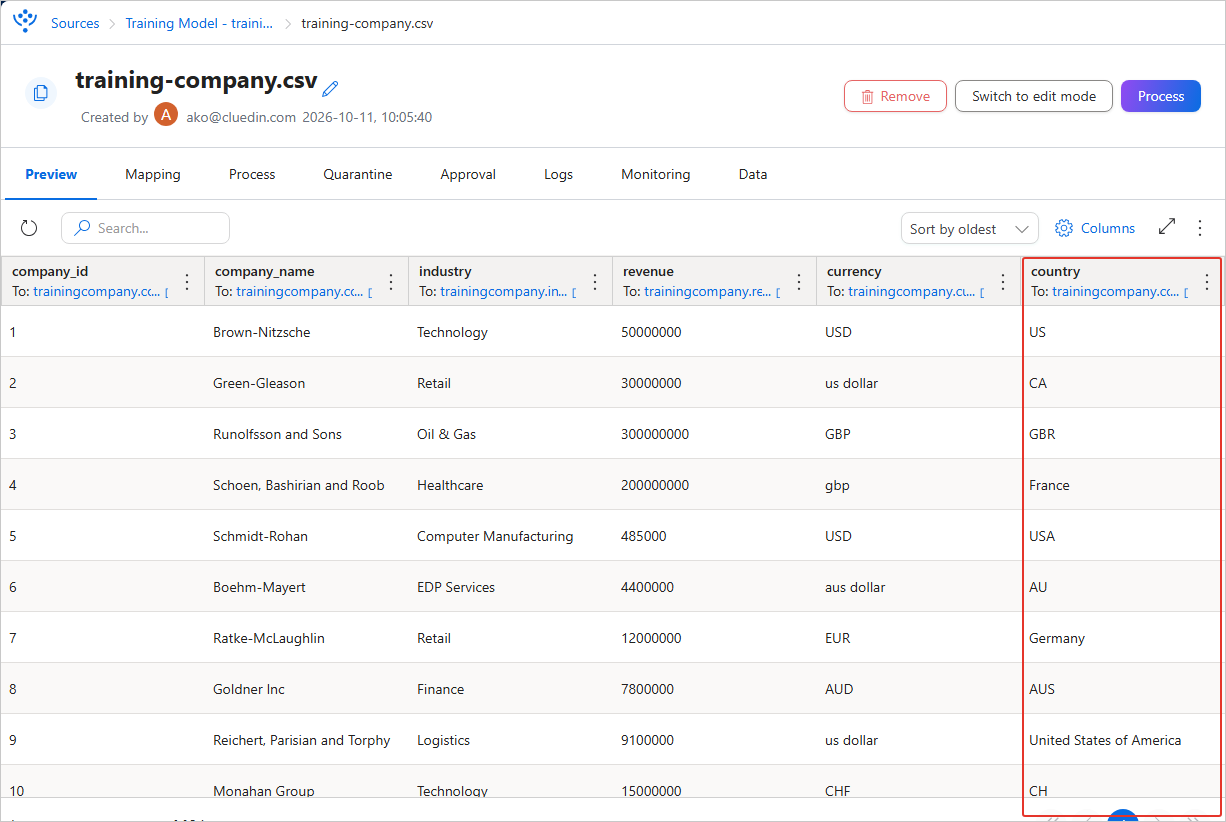Image resolution: width=1226 pixels, height=822 pixels.
Task: Open the Monitoring tab
Action: 656,174
